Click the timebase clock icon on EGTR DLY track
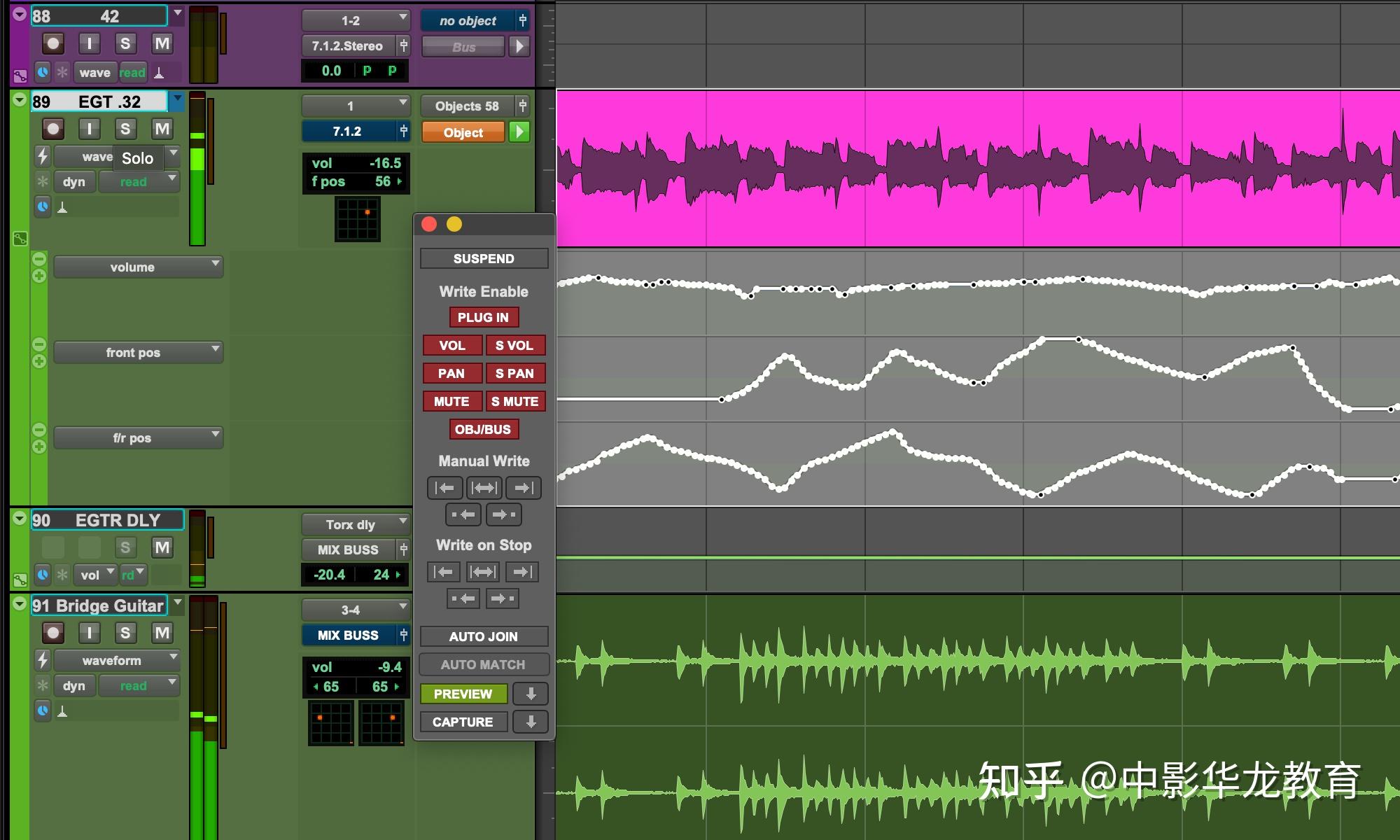Image resolution: width=1400 pixels, height=840 pixels. coord(42,574)
